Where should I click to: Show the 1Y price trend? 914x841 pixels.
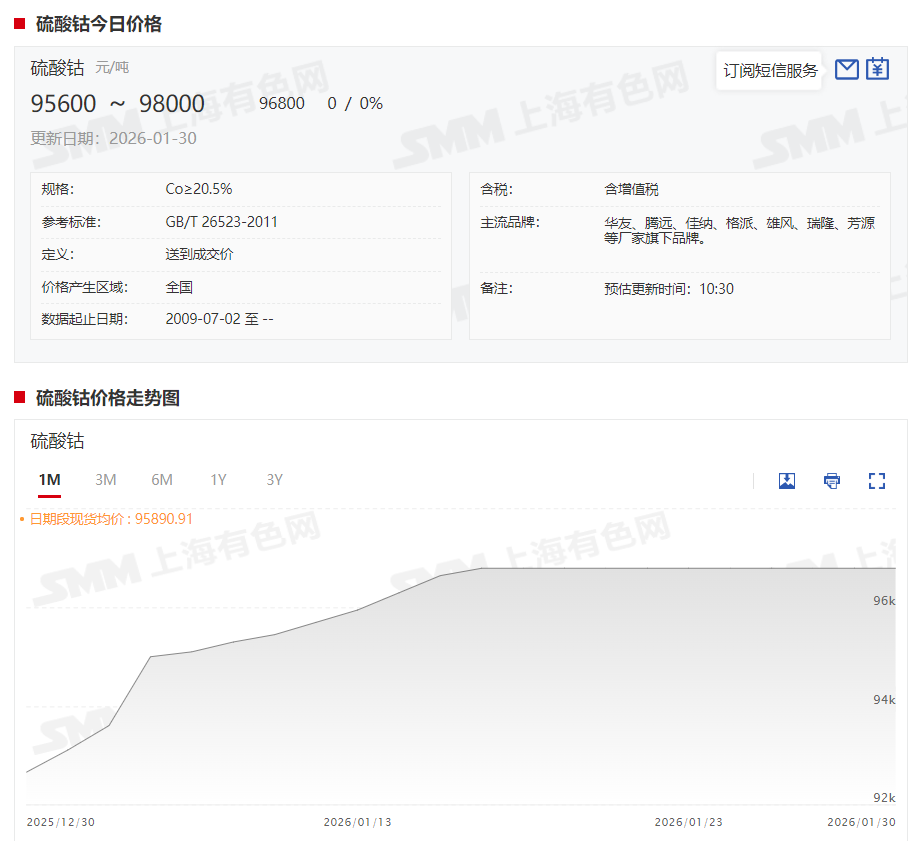tap(218, 480)
